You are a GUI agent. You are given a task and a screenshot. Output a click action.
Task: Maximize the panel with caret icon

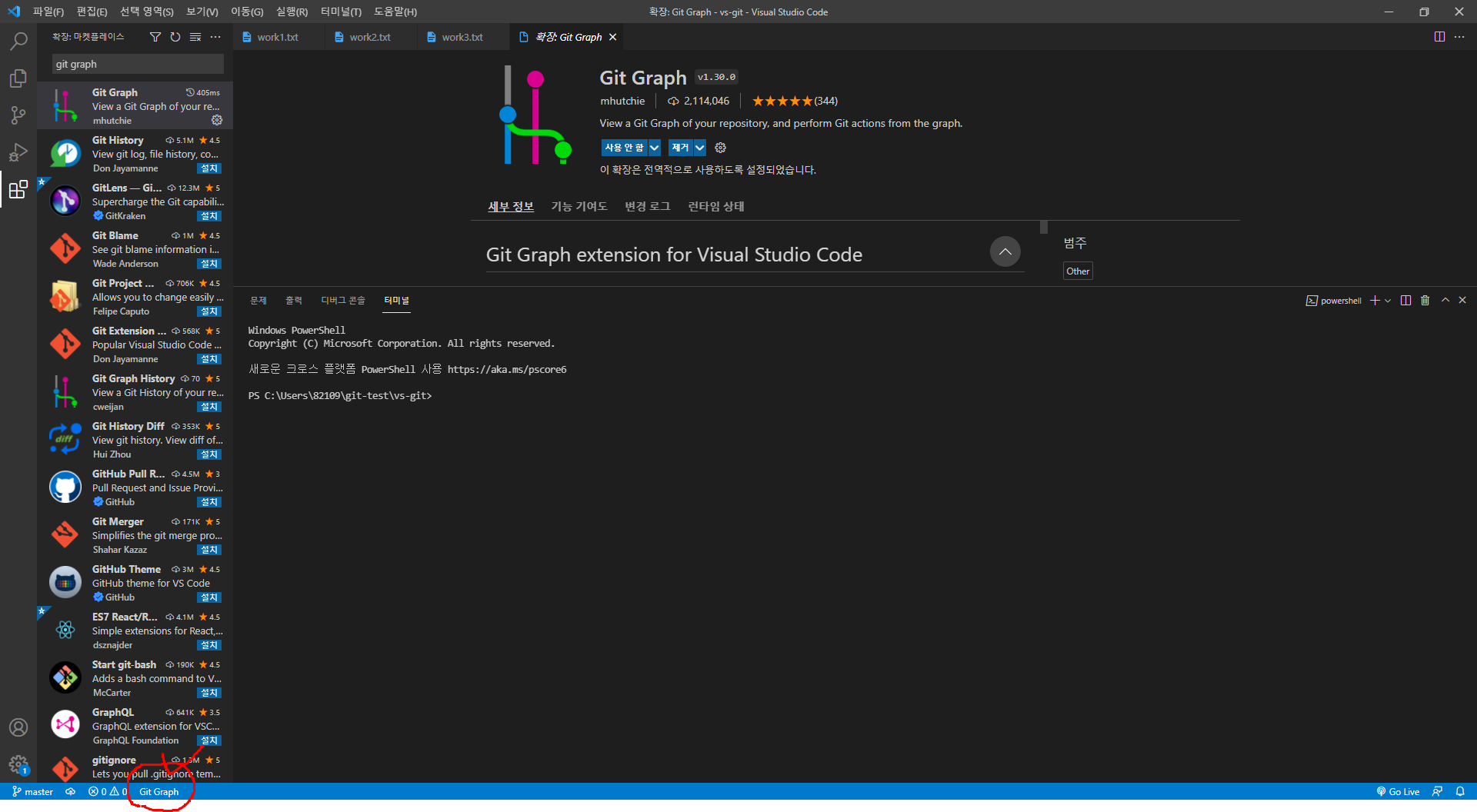pos(1445,301)
